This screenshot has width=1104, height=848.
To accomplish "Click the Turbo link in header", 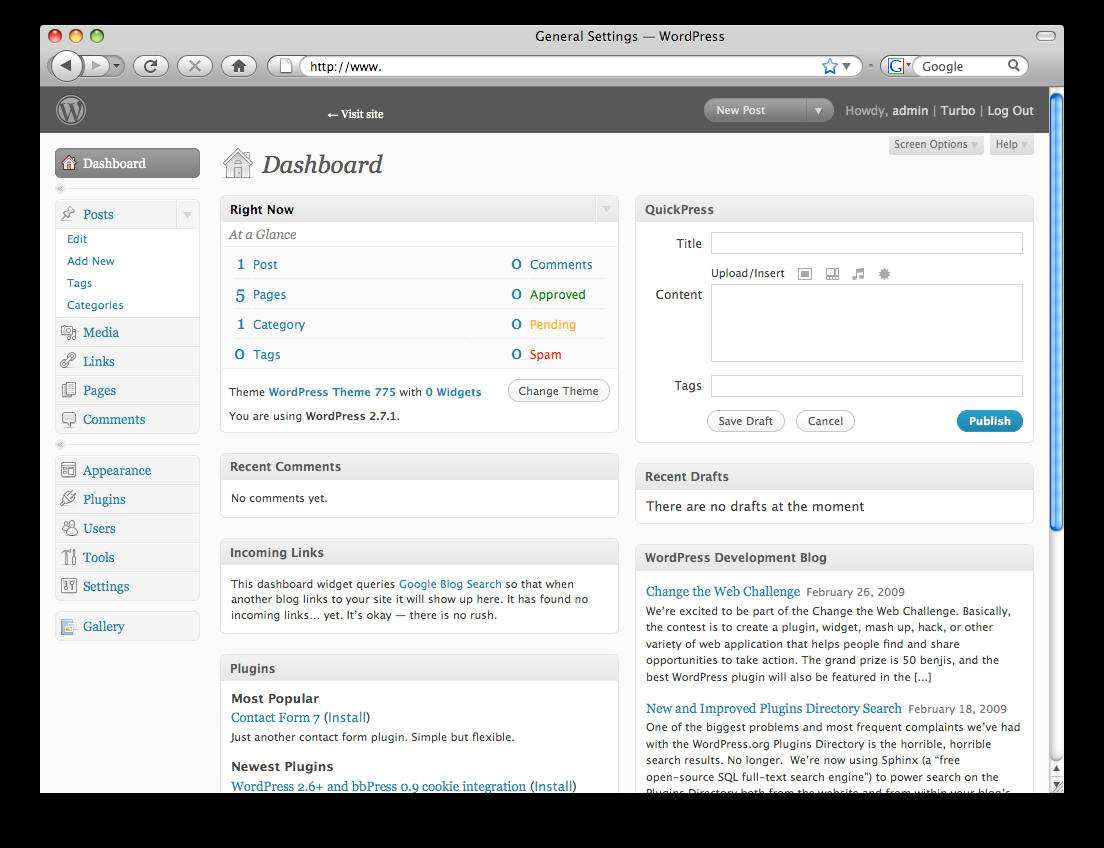I will [x=958, y=111].
